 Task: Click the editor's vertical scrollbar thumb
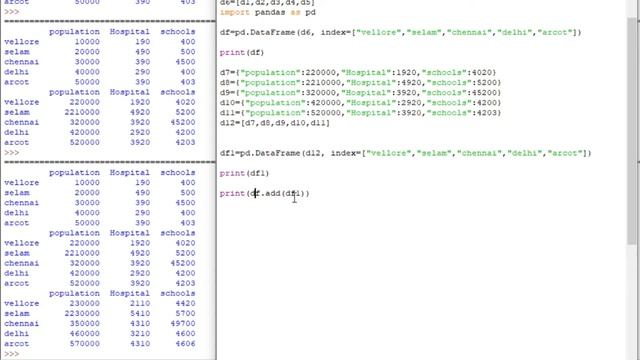point(632,131)
